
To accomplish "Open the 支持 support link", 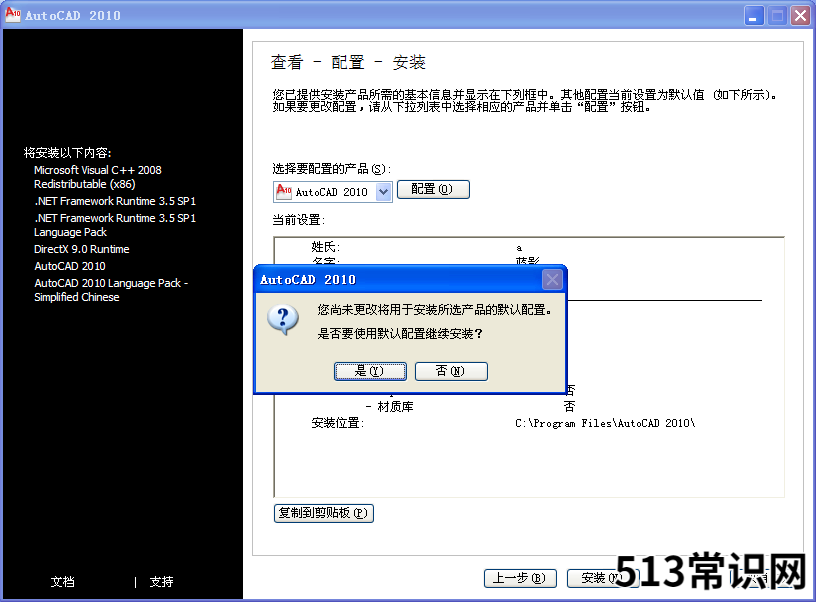I will (161, 582).
